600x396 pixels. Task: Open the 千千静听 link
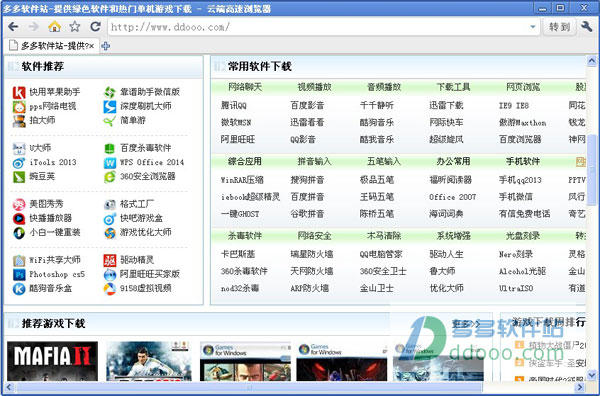click(377, 105)
